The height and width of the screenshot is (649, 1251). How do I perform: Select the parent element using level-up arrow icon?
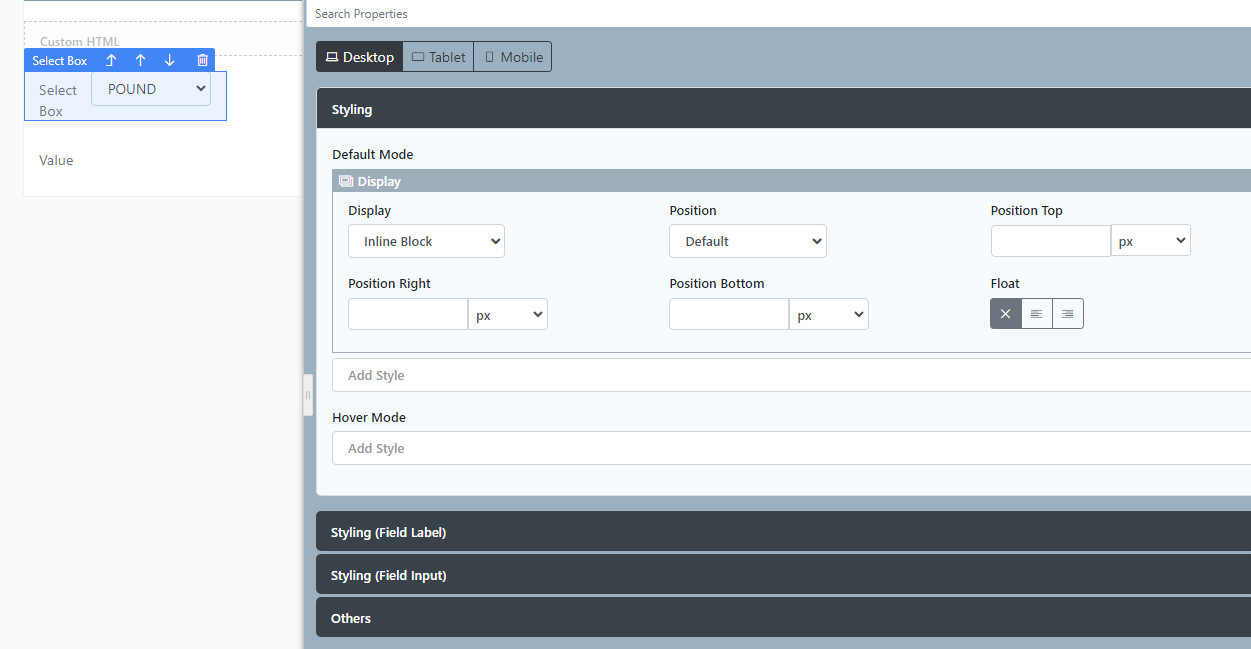coord(111,60)
